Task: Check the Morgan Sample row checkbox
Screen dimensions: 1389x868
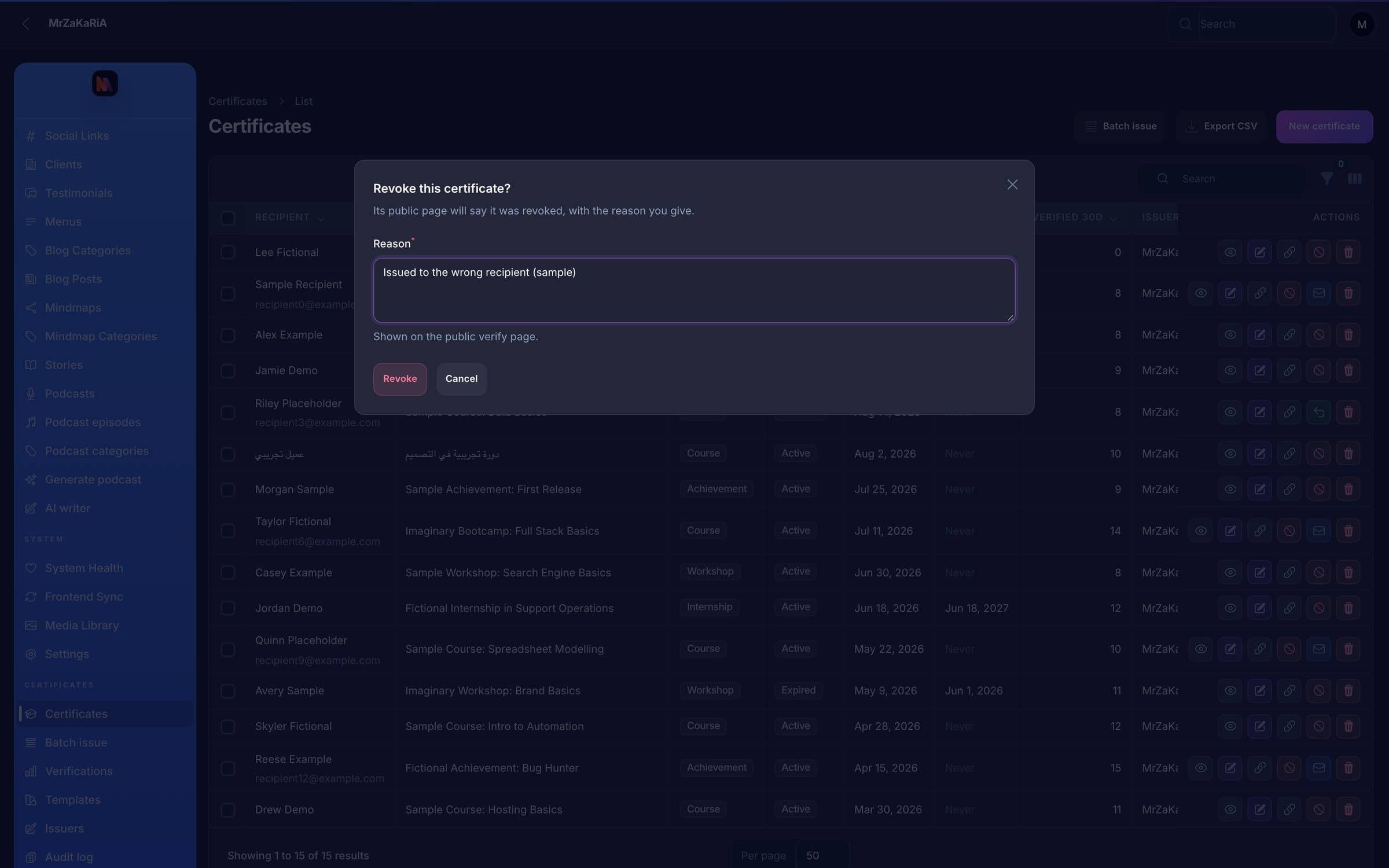Action: (228, 490)
